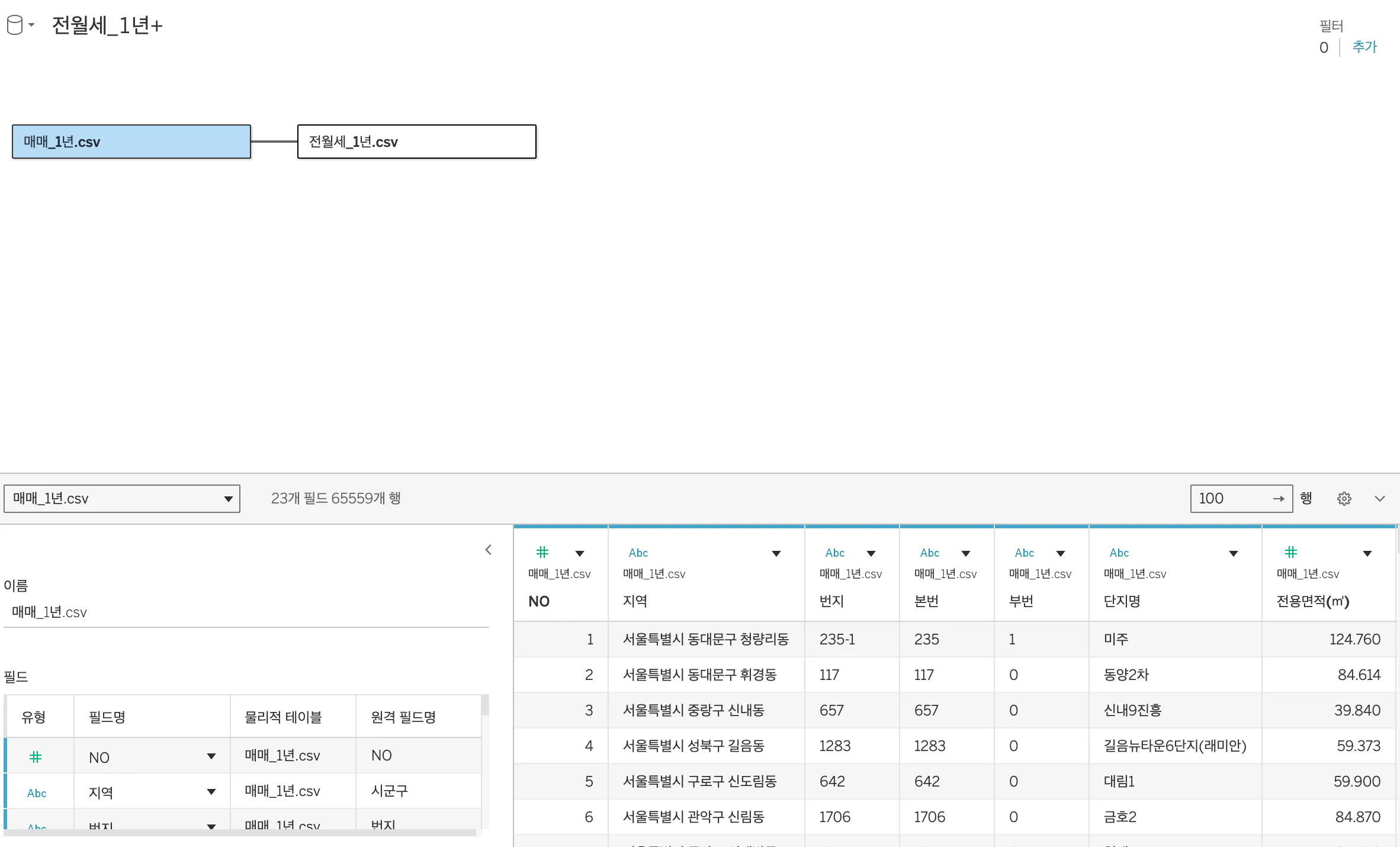This screenshot has width=1400, height=847.
Task: Open the NO field name dropdown arrow
Action: (x=211, y=756)
